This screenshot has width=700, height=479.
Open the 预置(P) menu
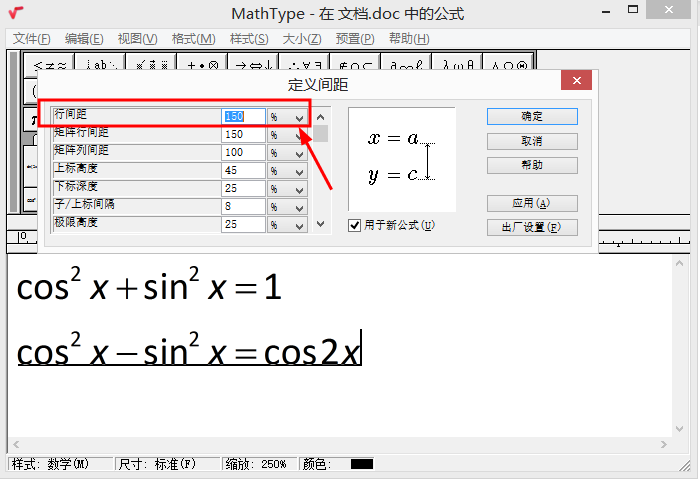coord(355,39)
